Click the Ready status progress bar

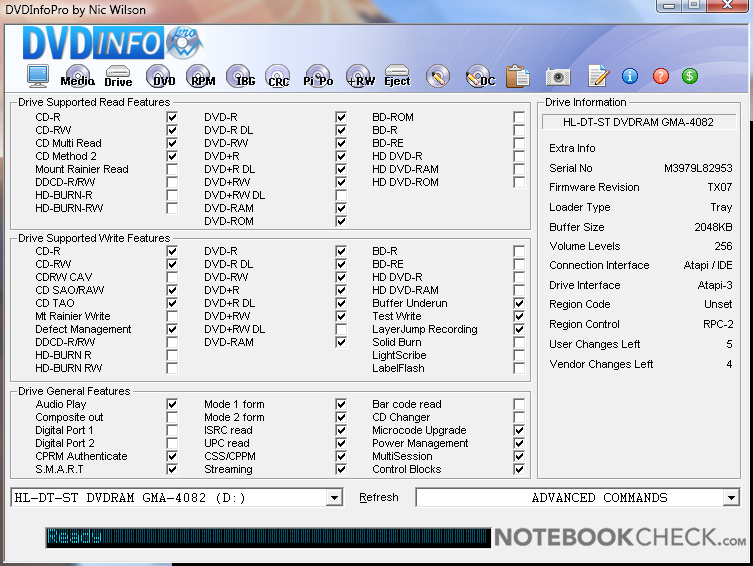(x=268, y=537)
